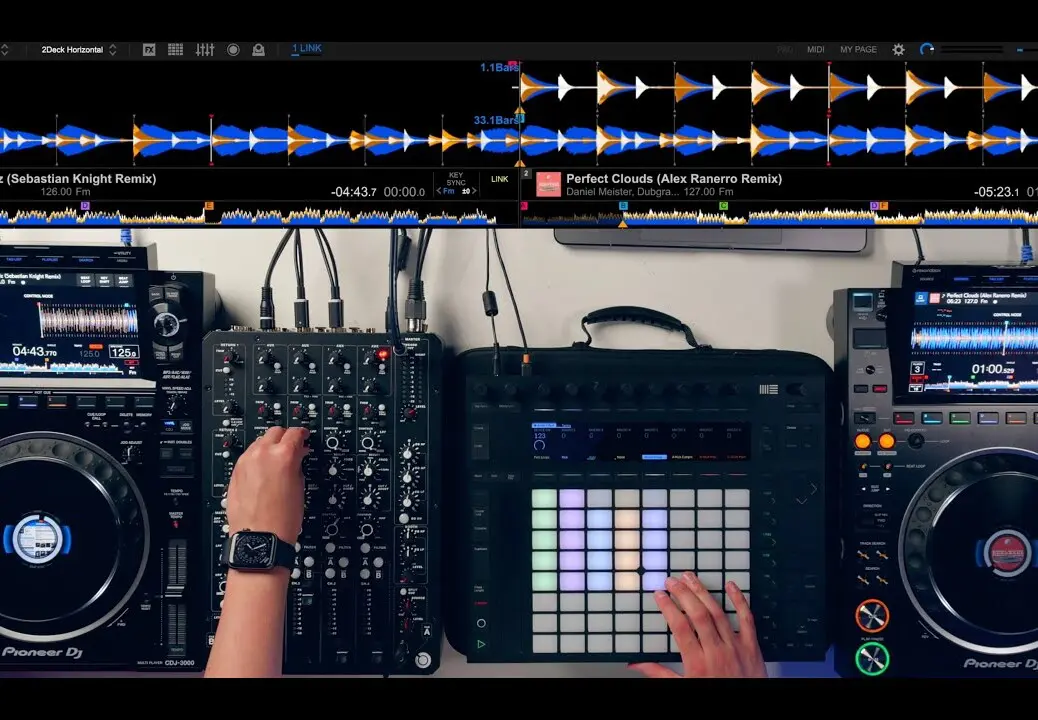
Task: Click the artist text Daniel Meister, Dubgra...
Action: tap(622, 192)
